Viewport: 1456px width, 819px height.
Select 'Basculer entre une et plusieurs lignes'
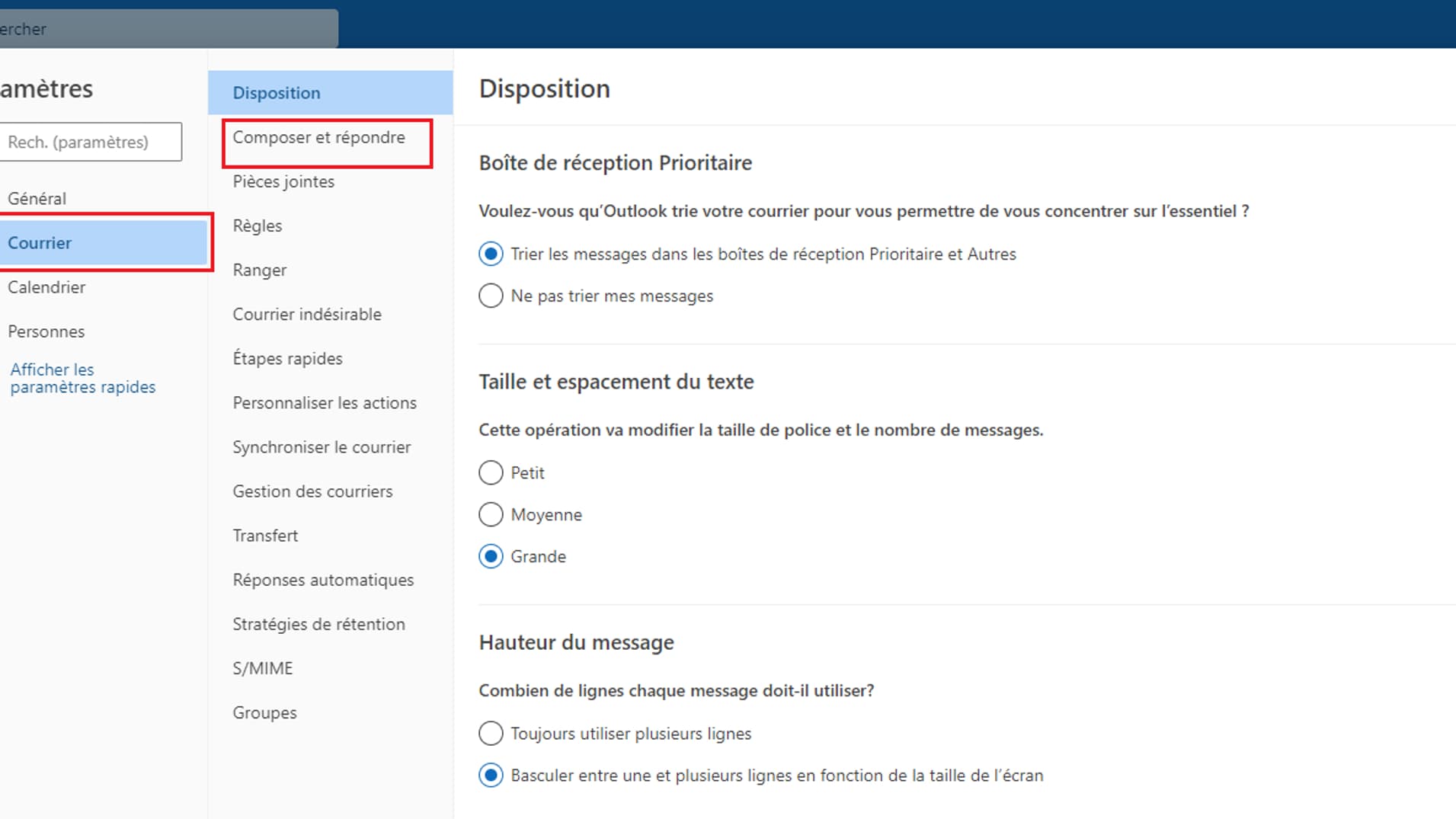coord(491,775)
